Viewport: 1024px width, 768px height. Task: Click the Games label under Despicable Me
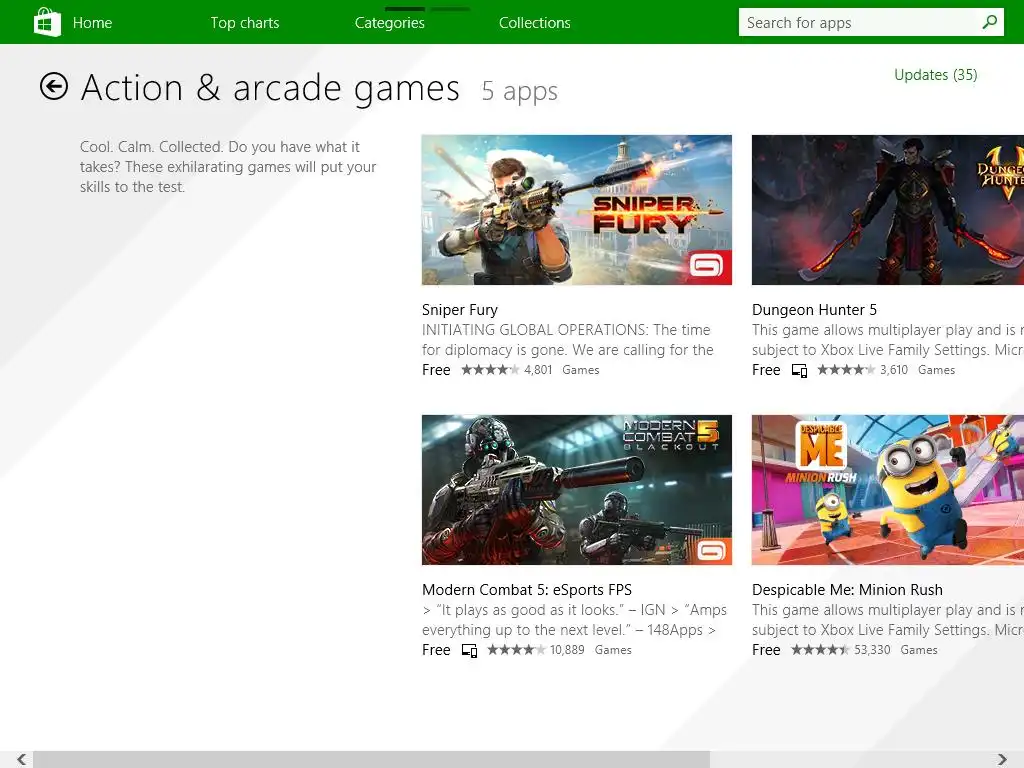tap(919, 650)
